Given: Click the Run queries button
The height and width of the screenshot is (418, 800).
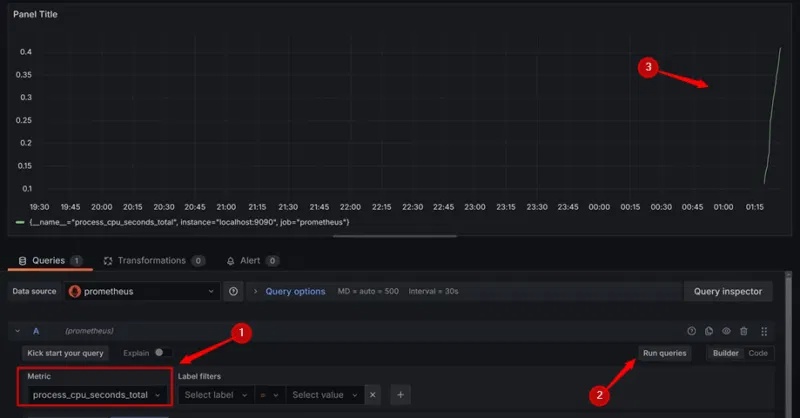Looking at the screenshot, I should (664, 353).
